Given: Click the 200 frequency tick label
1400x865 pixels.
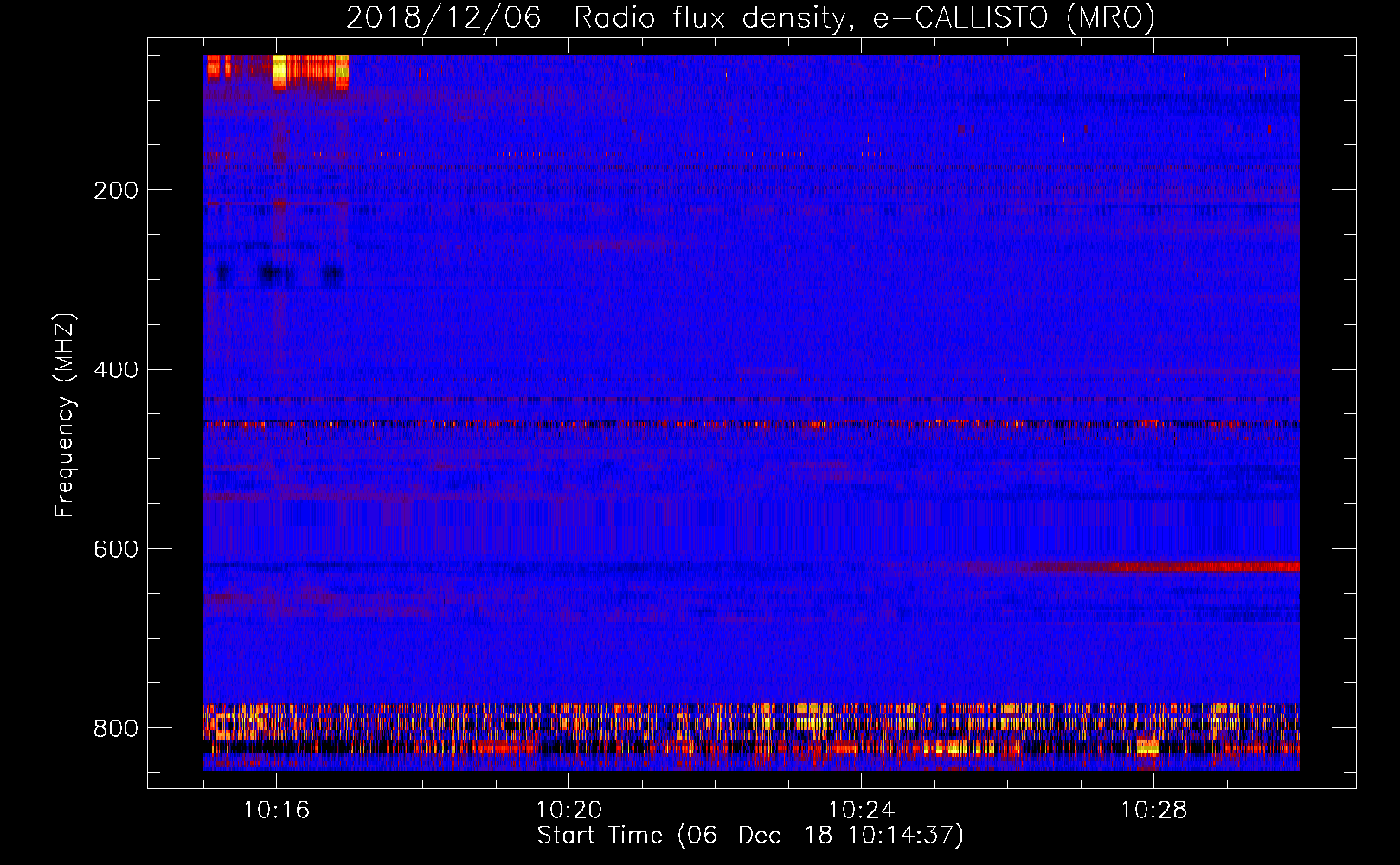Looking at the screenshot, I should point(116,190).
